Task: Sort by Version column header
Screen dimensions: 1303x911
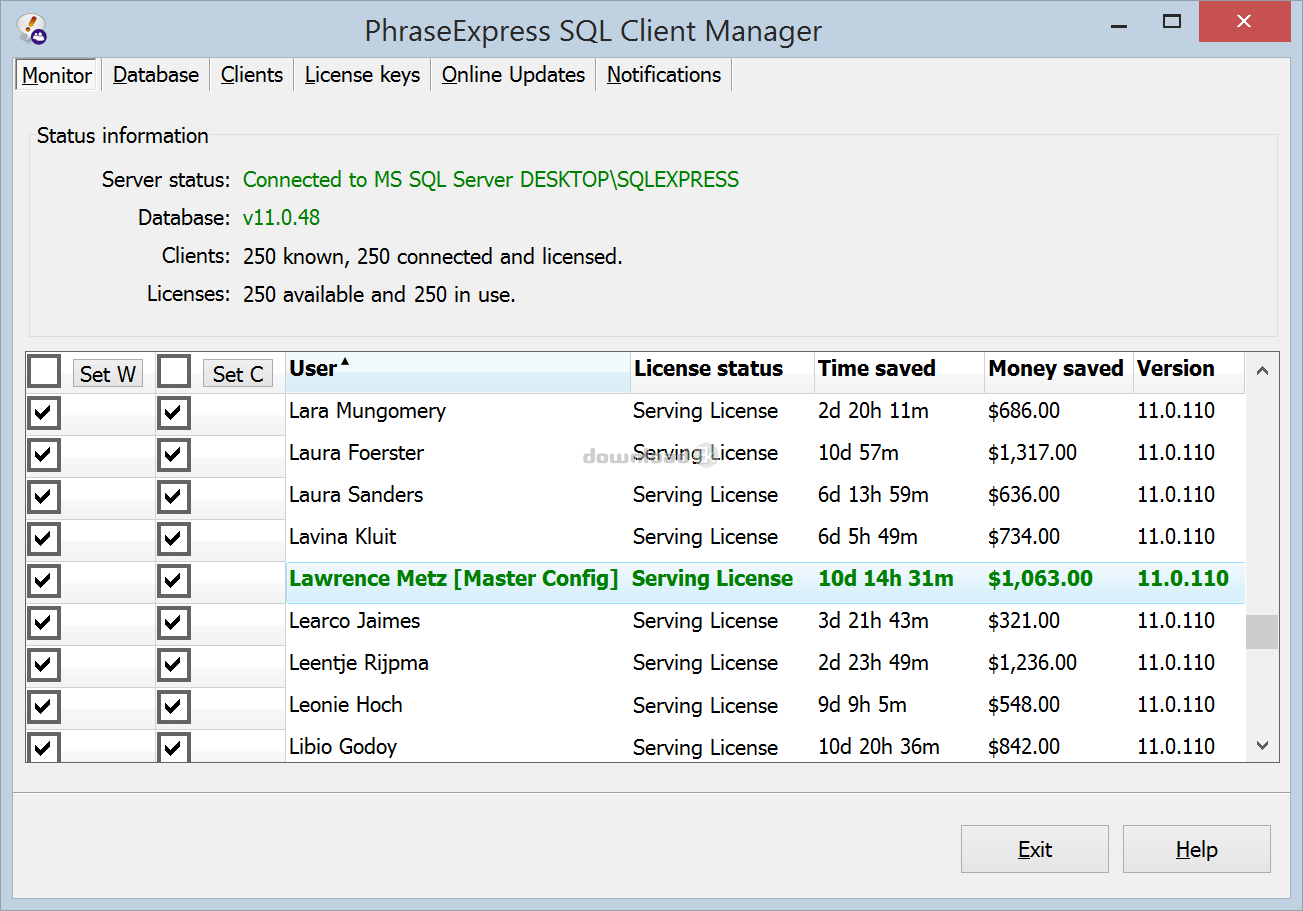Action: point(1189,372)
